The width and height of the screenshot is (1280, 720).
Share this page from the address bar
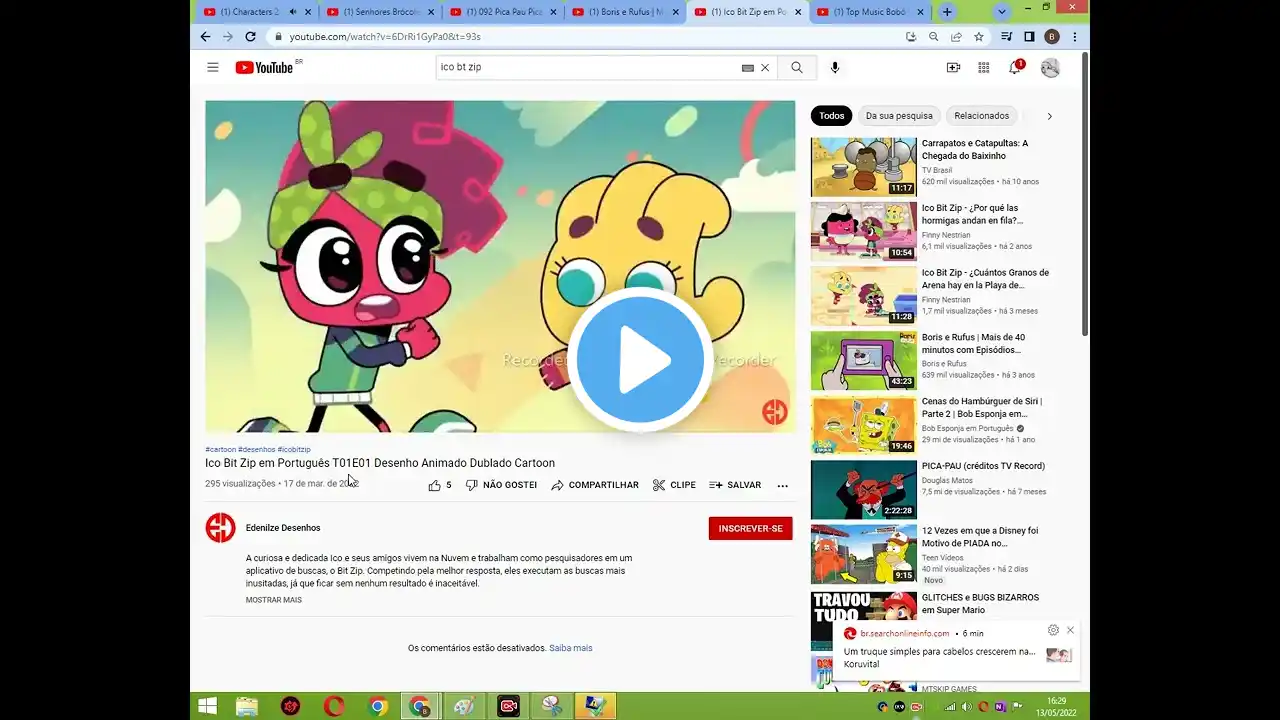pyautogui.click(x=956, y=36)
